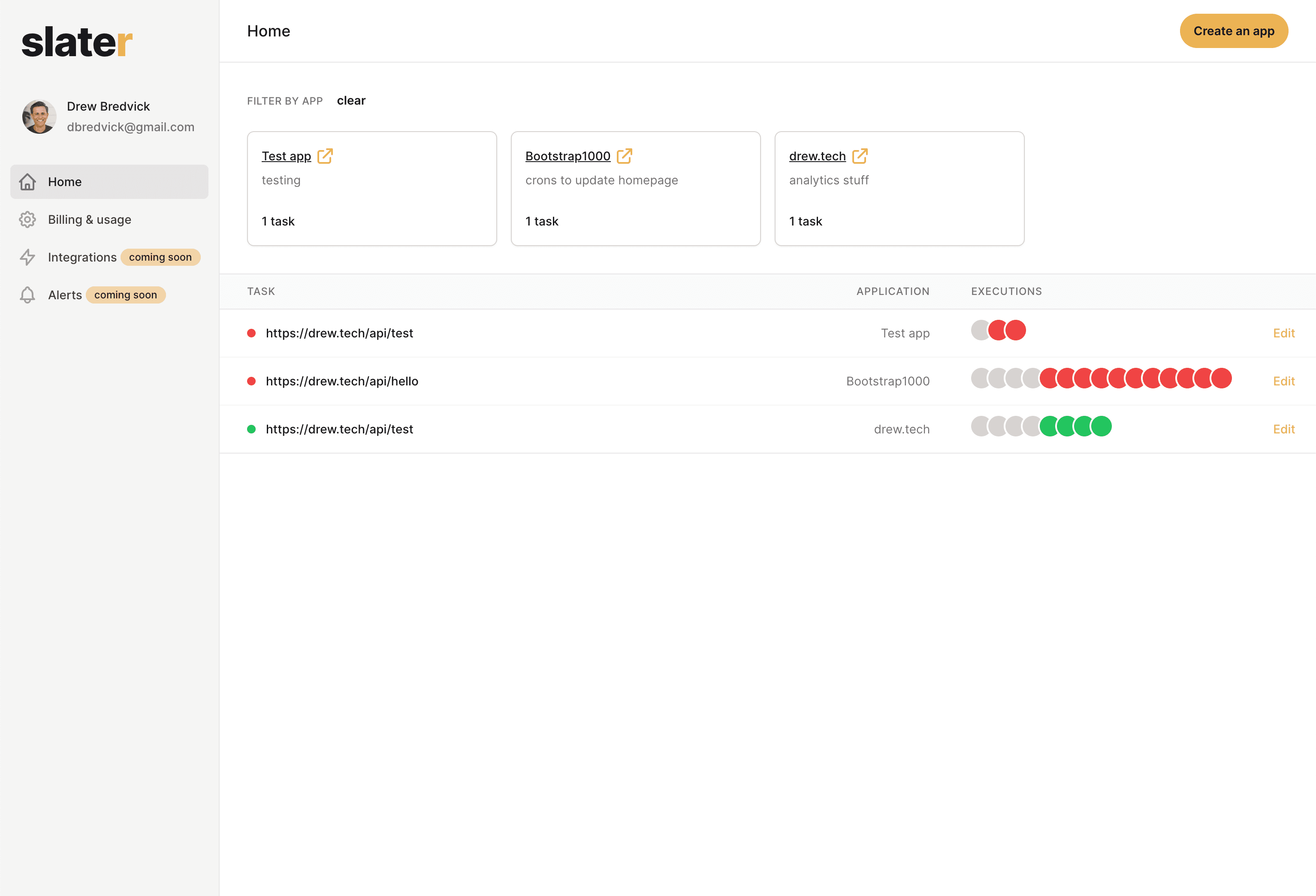Click Bootstrap1000 in the application column
Viewport: 1316px width, 896px height.
888,381
